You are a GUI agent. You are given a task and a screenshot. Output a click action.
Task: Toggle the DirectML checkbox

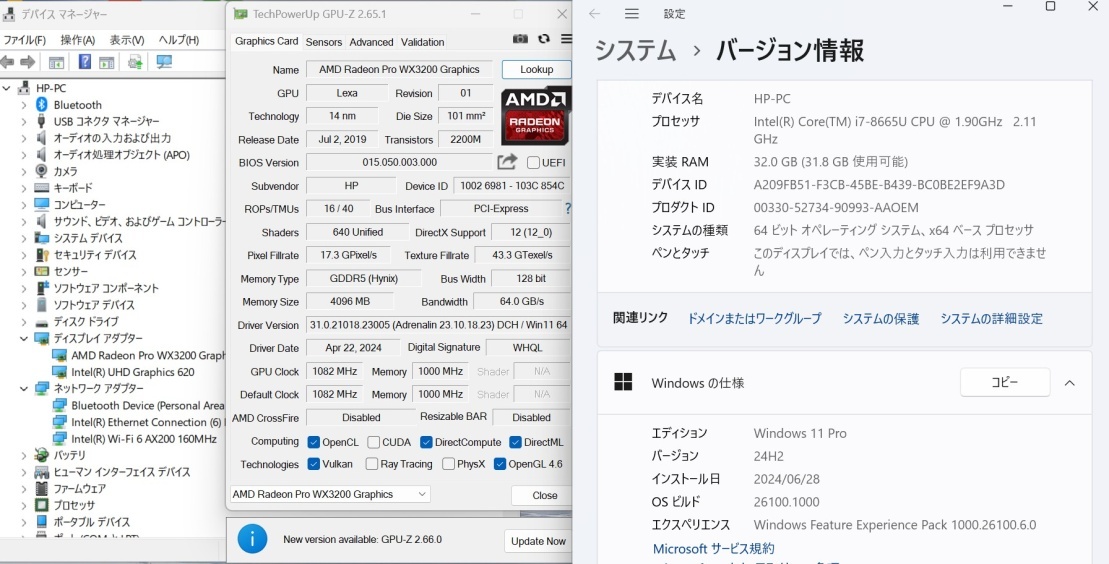coord(515,442)
